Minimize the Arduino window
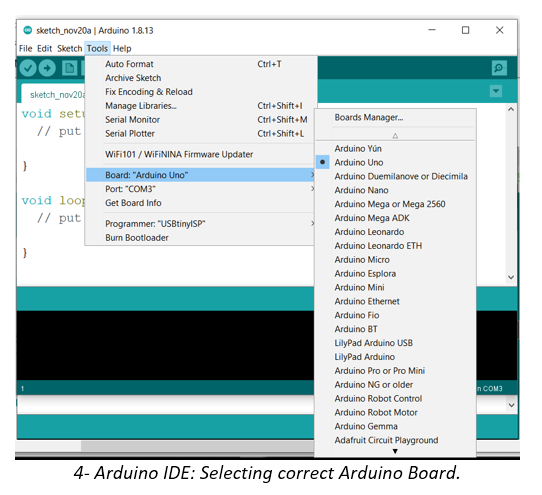This screenshot has height=495, width=542. tap(432, 30)
